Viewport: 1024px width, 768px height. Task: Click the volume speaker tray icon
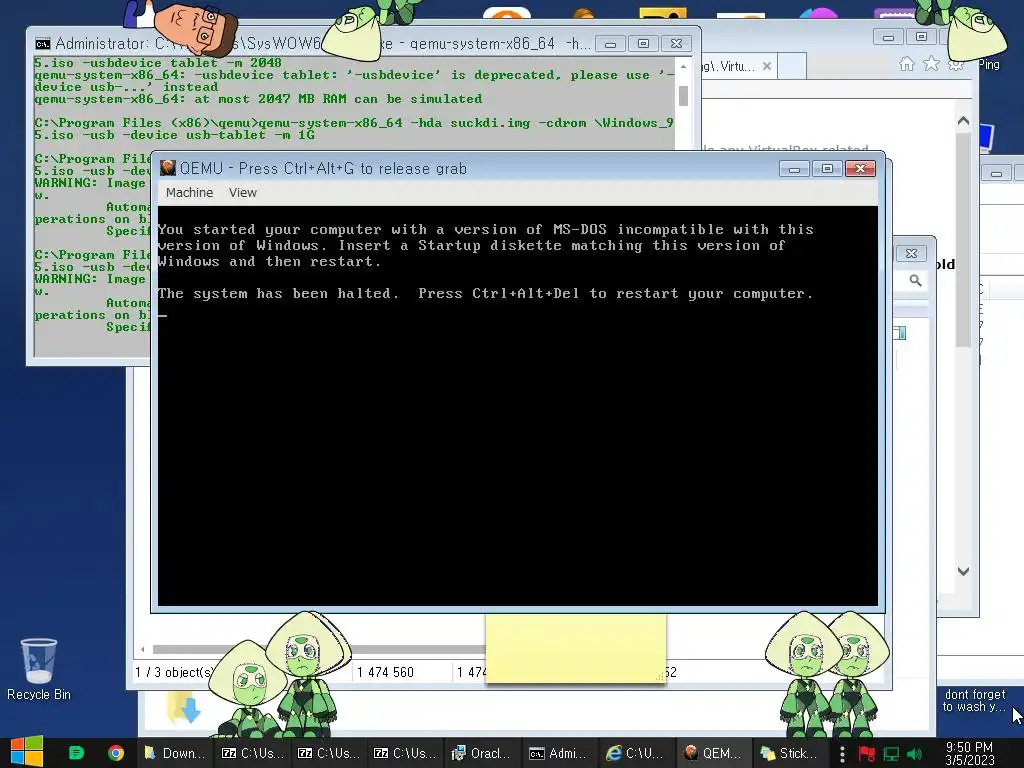[915, 754]
